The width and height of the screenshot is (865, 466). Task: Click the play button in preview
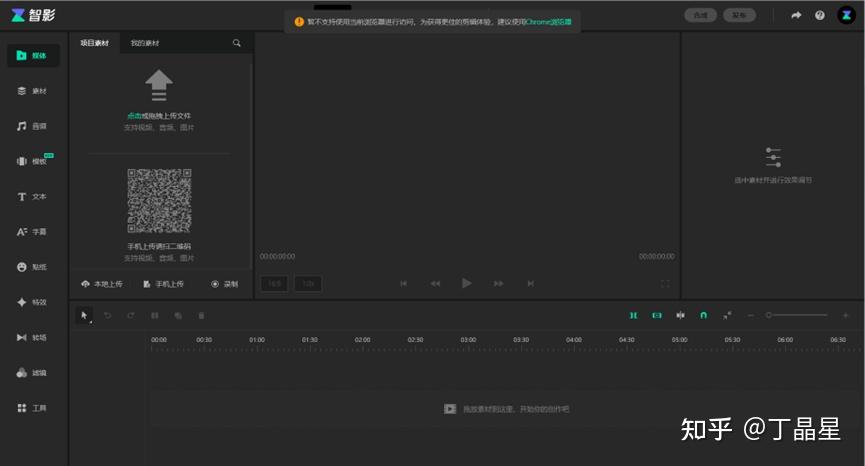467,283
